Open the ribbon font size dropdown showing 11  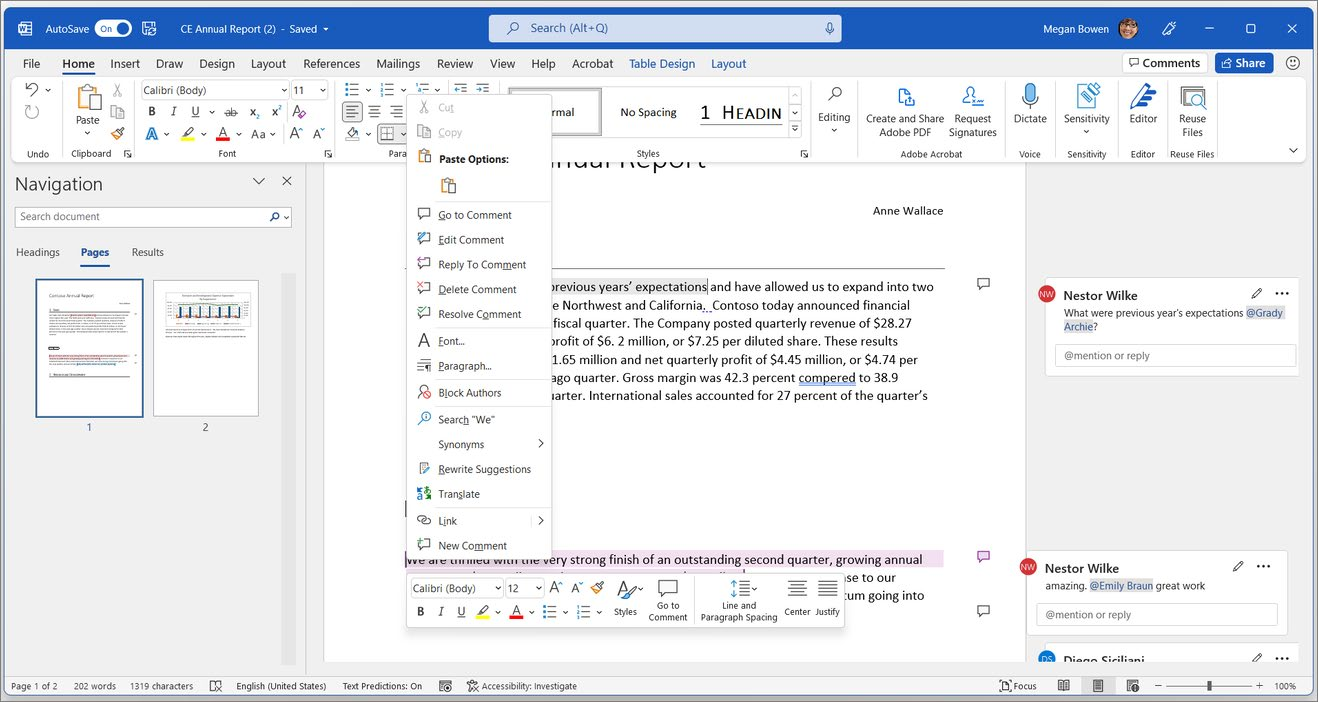pos(322,90)
